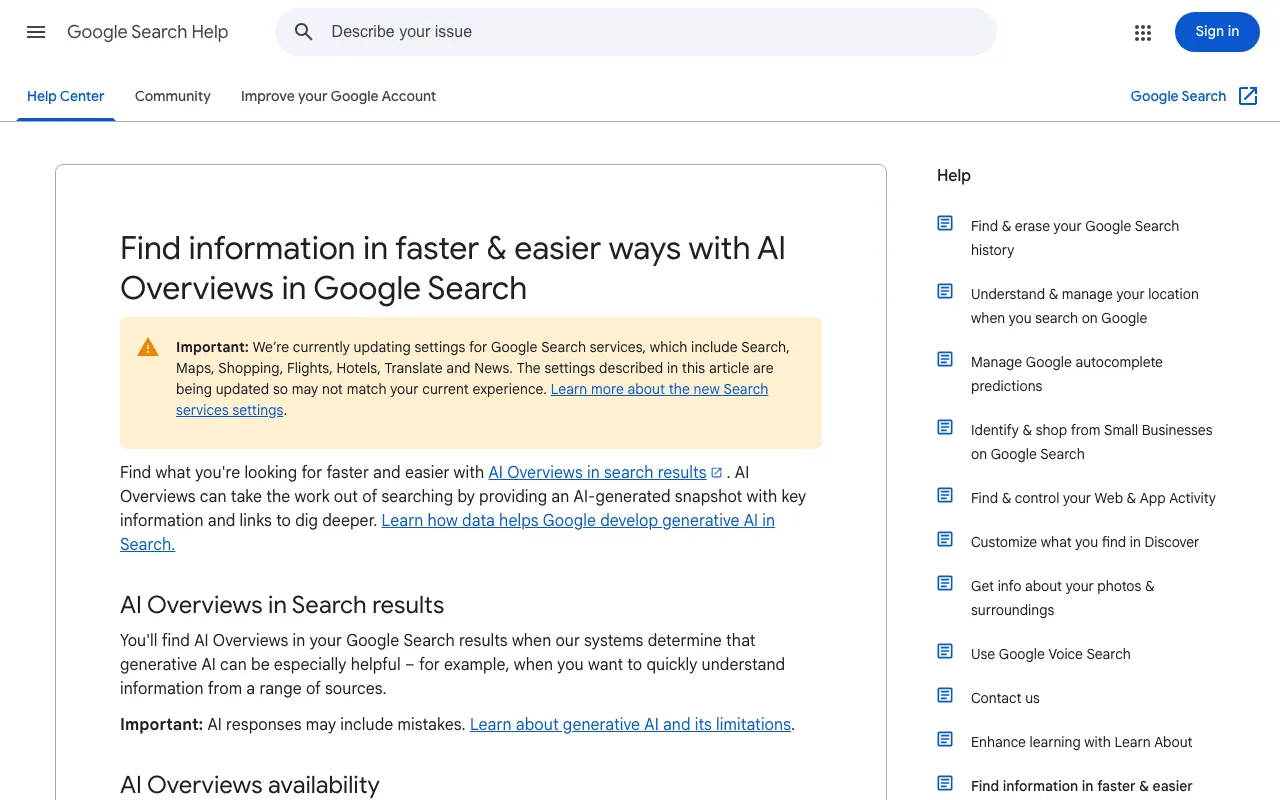
Task: Switch to the Help Center tab
Action: tap(66, 96)
